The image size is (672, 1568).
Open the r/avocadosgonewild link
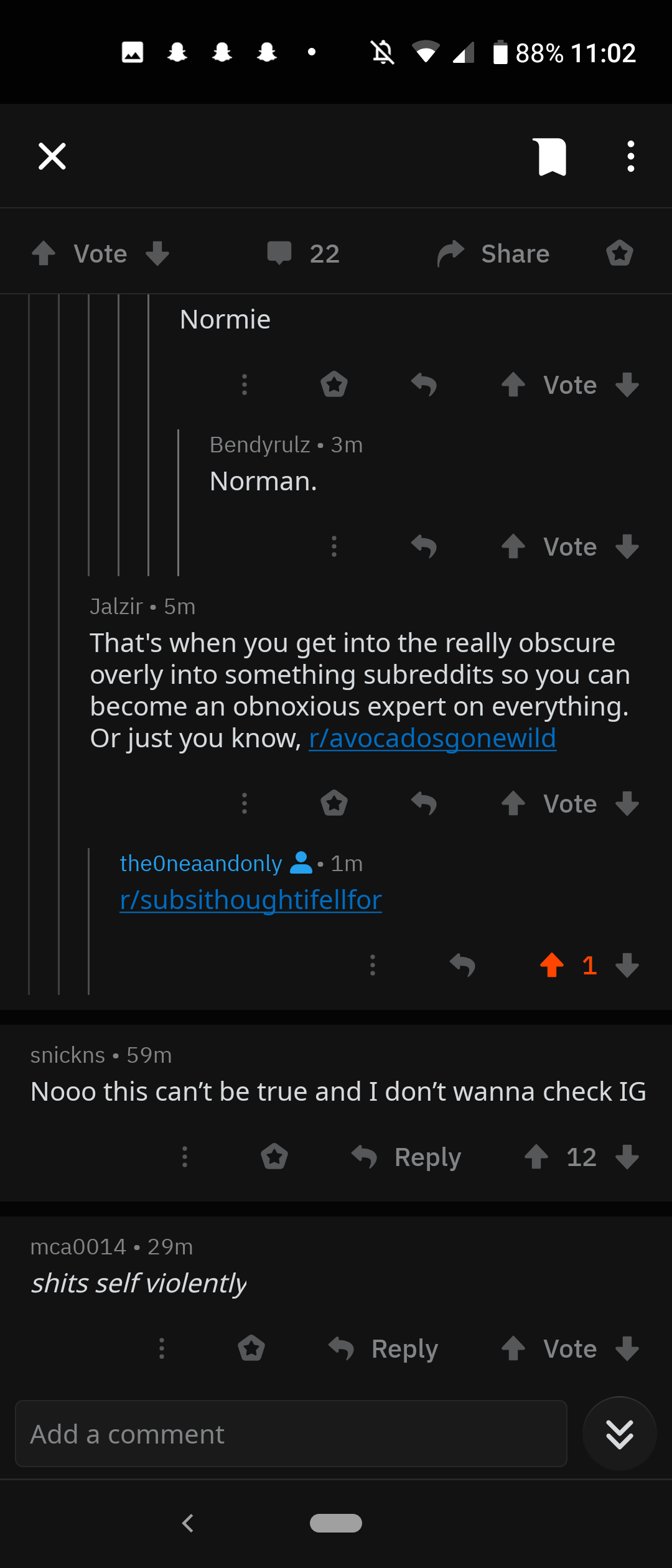432,737
